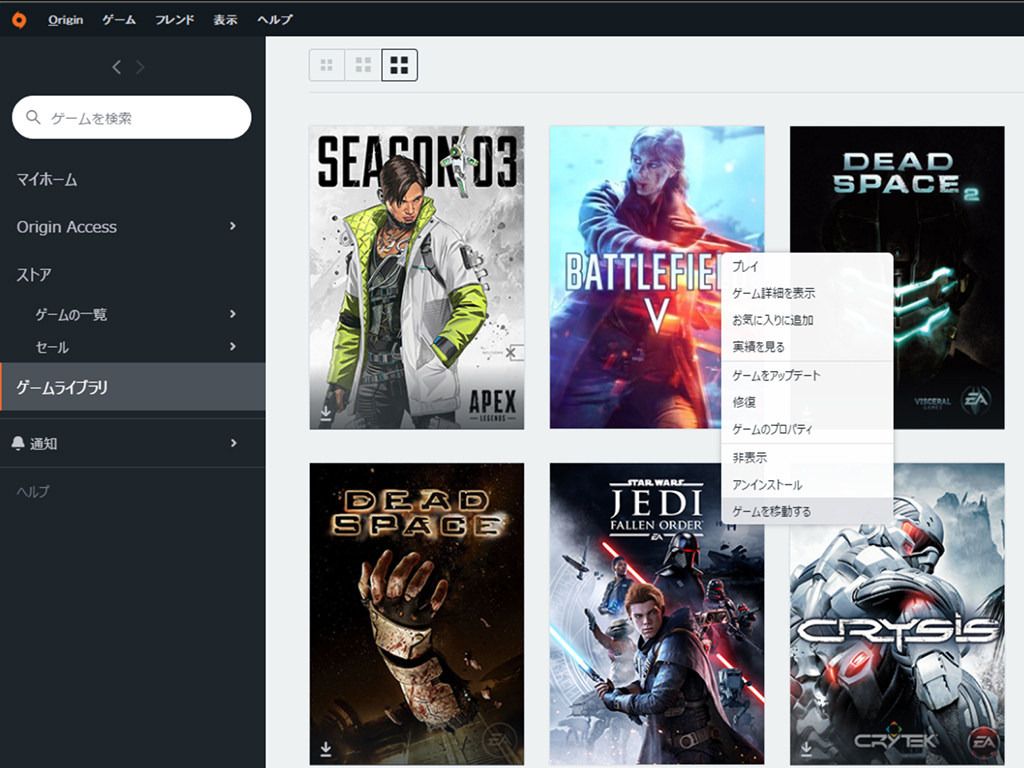1024x768 pixels.
Task: Open ヘルプ link in the sidebar
Action: click(33, 492)
